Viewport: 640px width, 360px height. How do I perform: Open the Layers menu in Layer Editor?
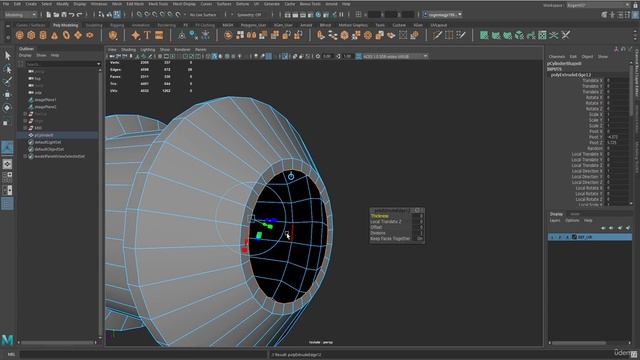(x=555, y=220)
